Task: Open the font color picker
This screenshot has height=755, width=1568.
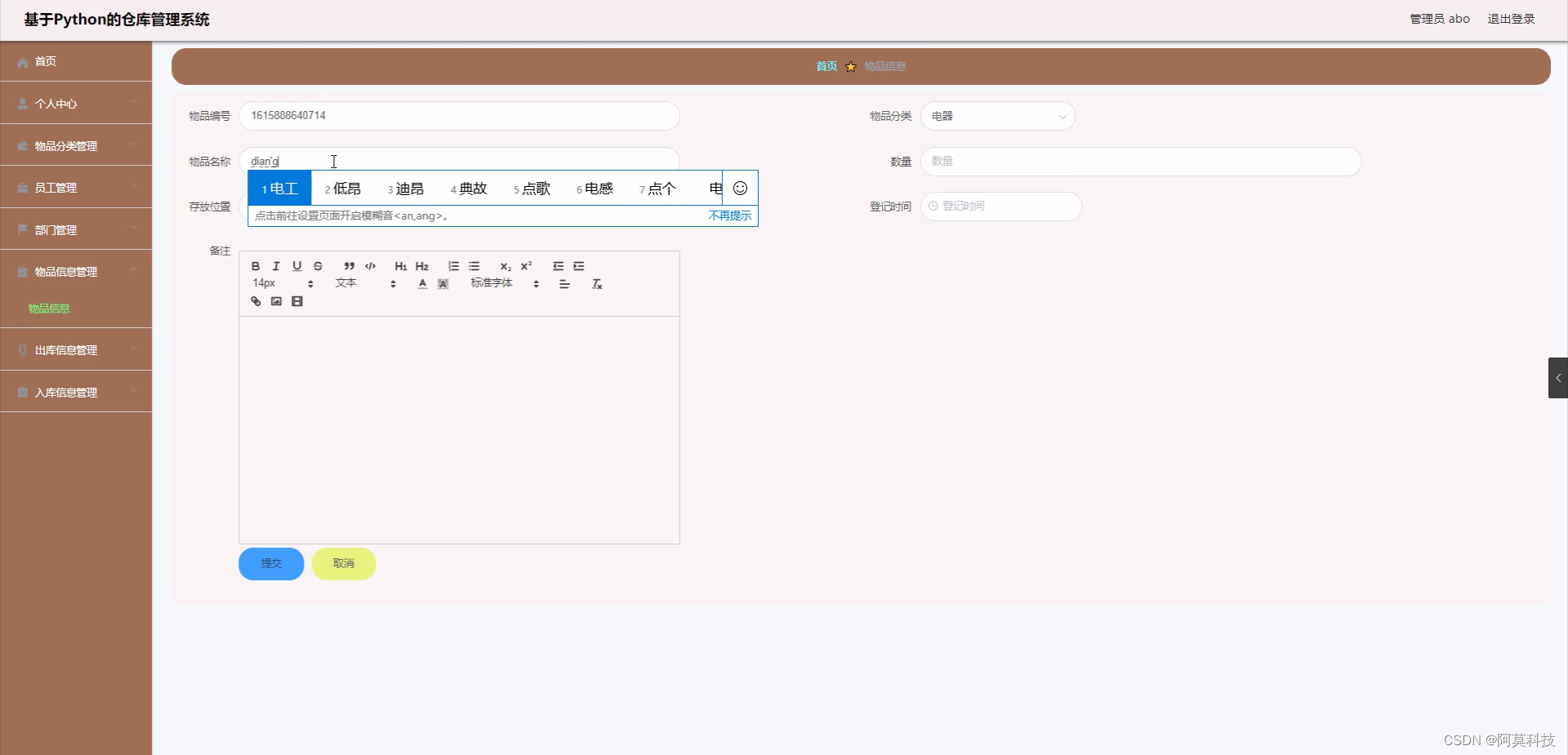Action: click(422, 283)
